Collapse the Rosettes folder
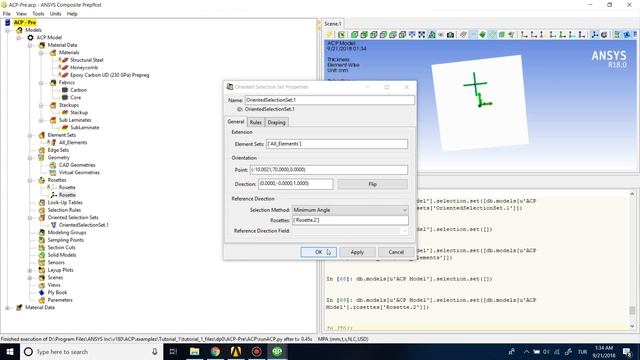 click(x=30, y=180)
